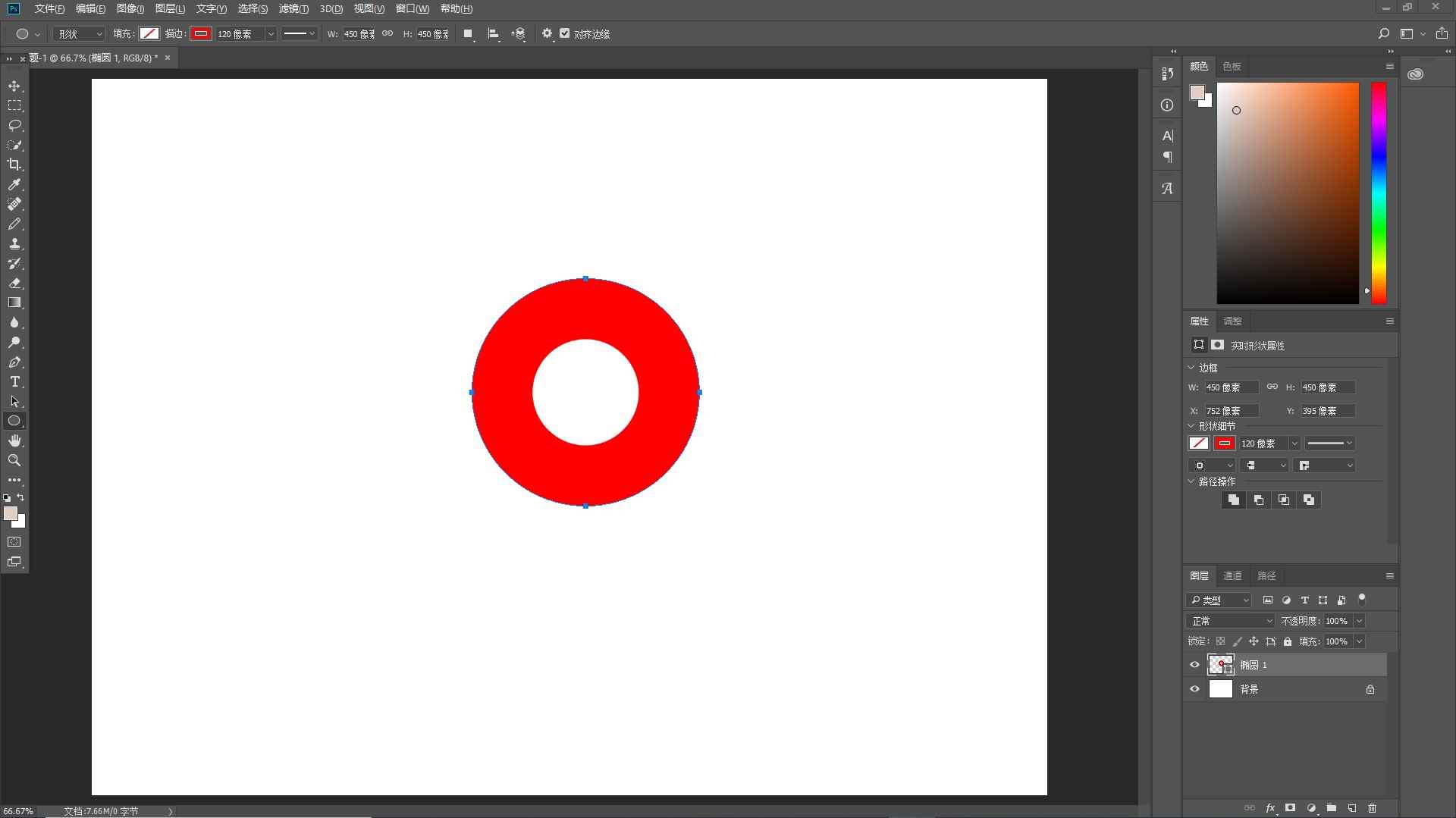
Task: Select the Zoom tool
Action: (14, 460)
